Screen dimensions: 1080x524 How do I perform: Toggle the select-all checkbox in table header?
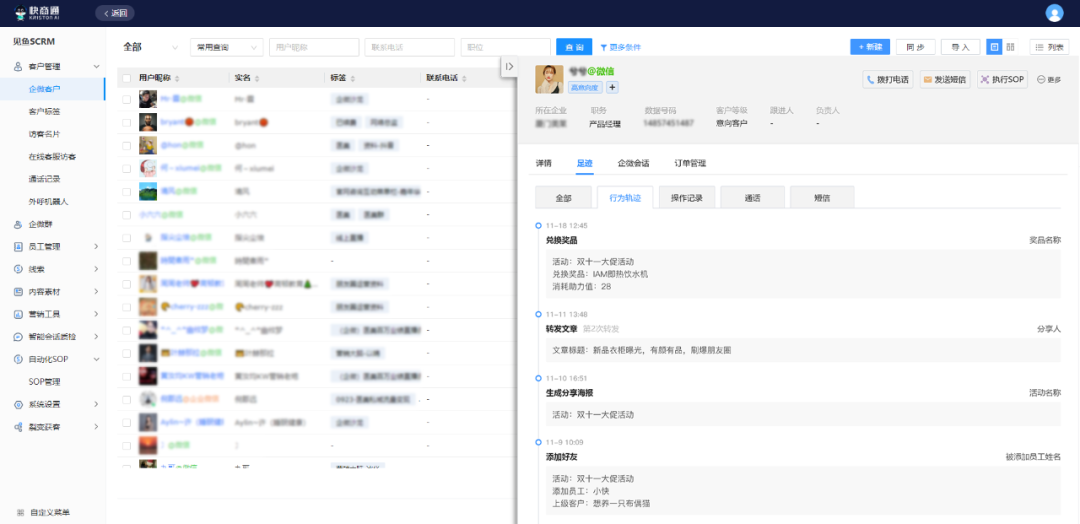(x=126, y=77)
